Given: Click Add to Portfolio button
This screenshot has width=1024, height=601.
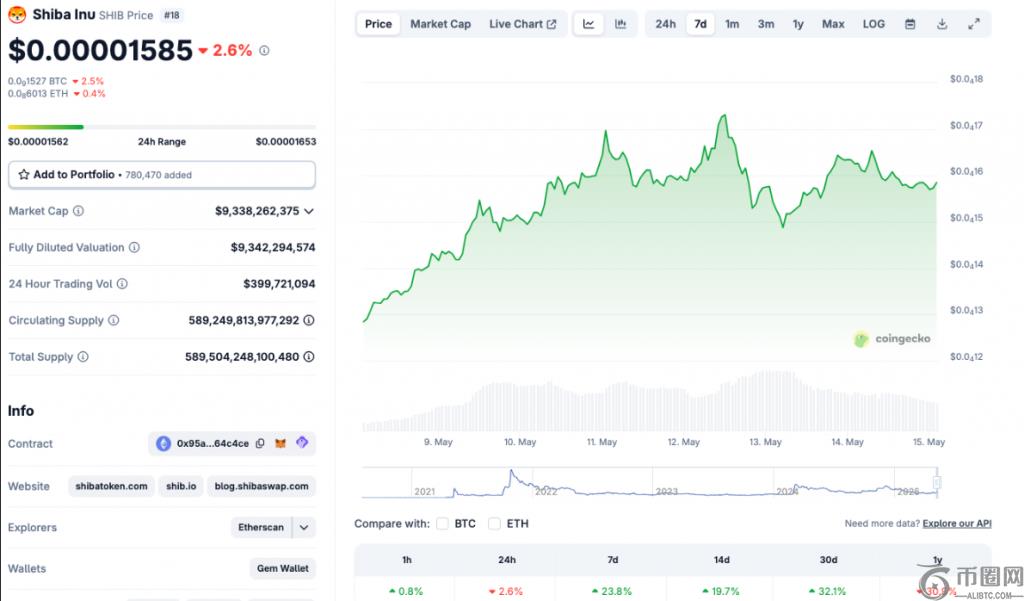Looking at the screenshot, I should point(162,174).
